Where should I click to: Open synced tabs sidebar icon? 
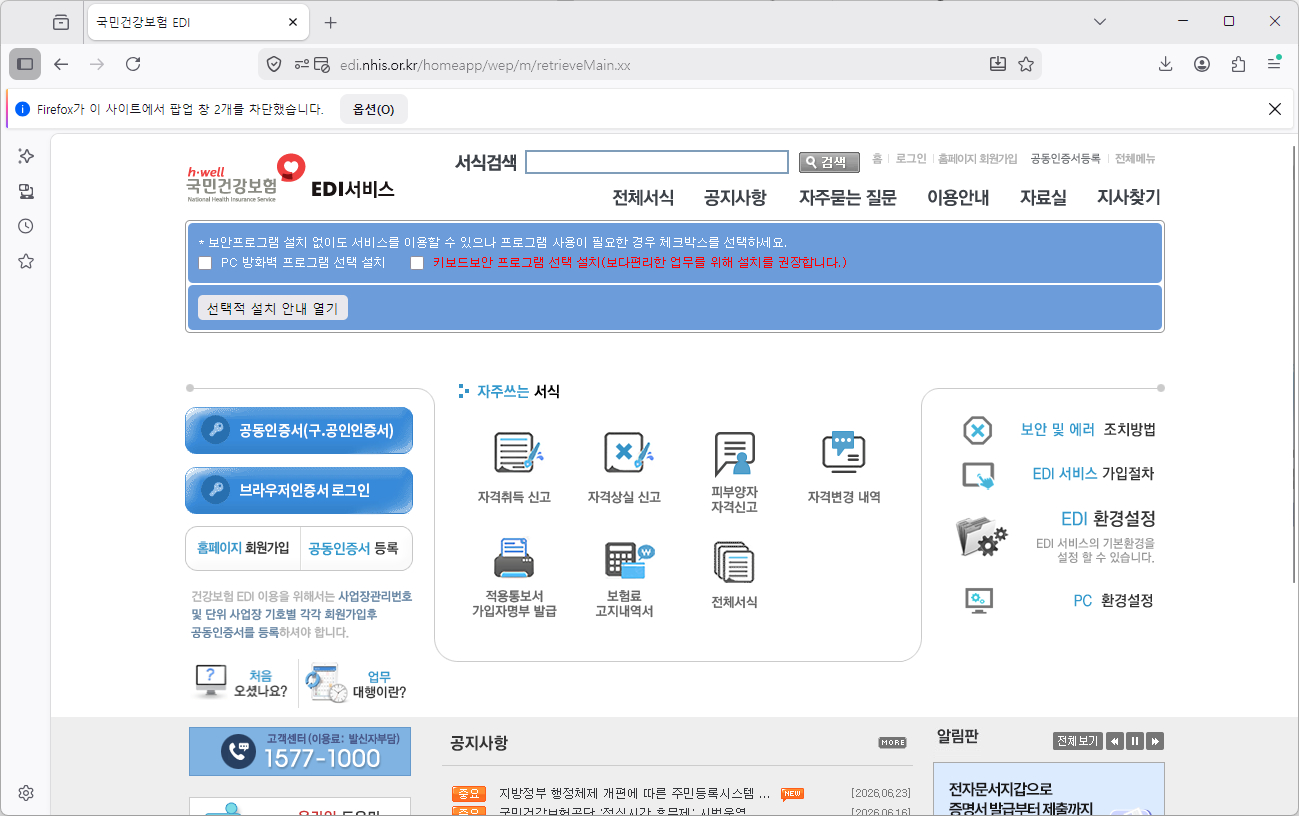point(26,191)
